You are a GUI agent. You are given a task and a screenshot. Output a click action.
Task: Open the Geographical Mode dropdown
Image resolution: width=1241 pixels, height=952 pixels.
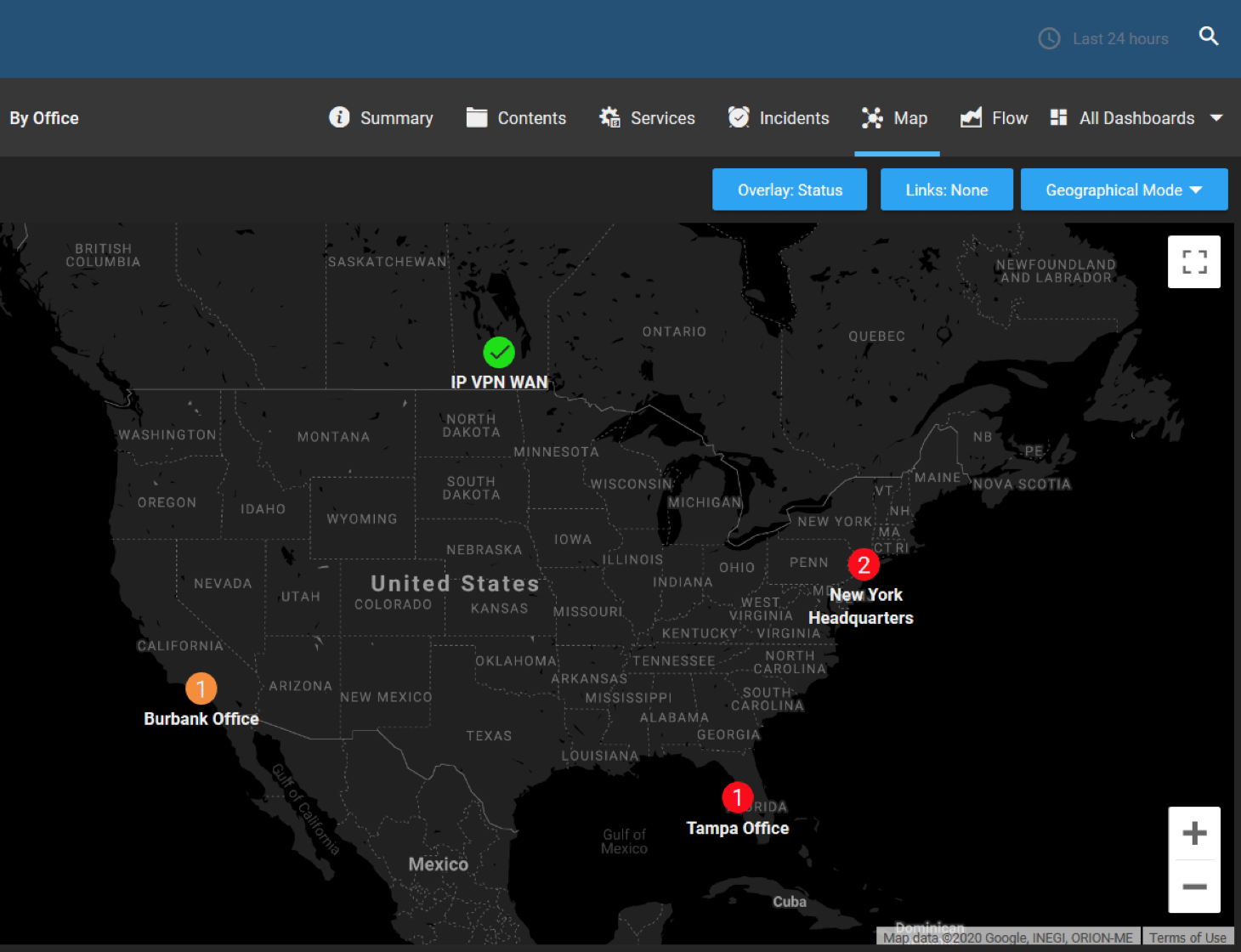coord(1124,190)
